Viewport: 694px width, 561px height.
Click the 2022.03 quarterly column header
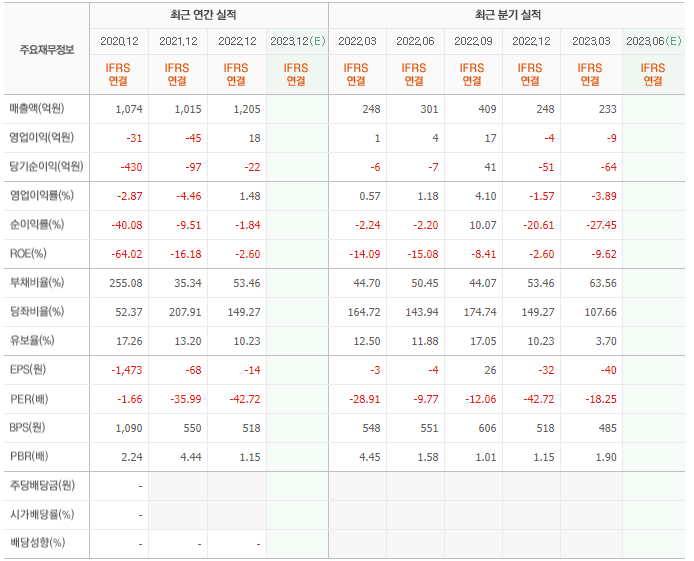coord(357,41)
